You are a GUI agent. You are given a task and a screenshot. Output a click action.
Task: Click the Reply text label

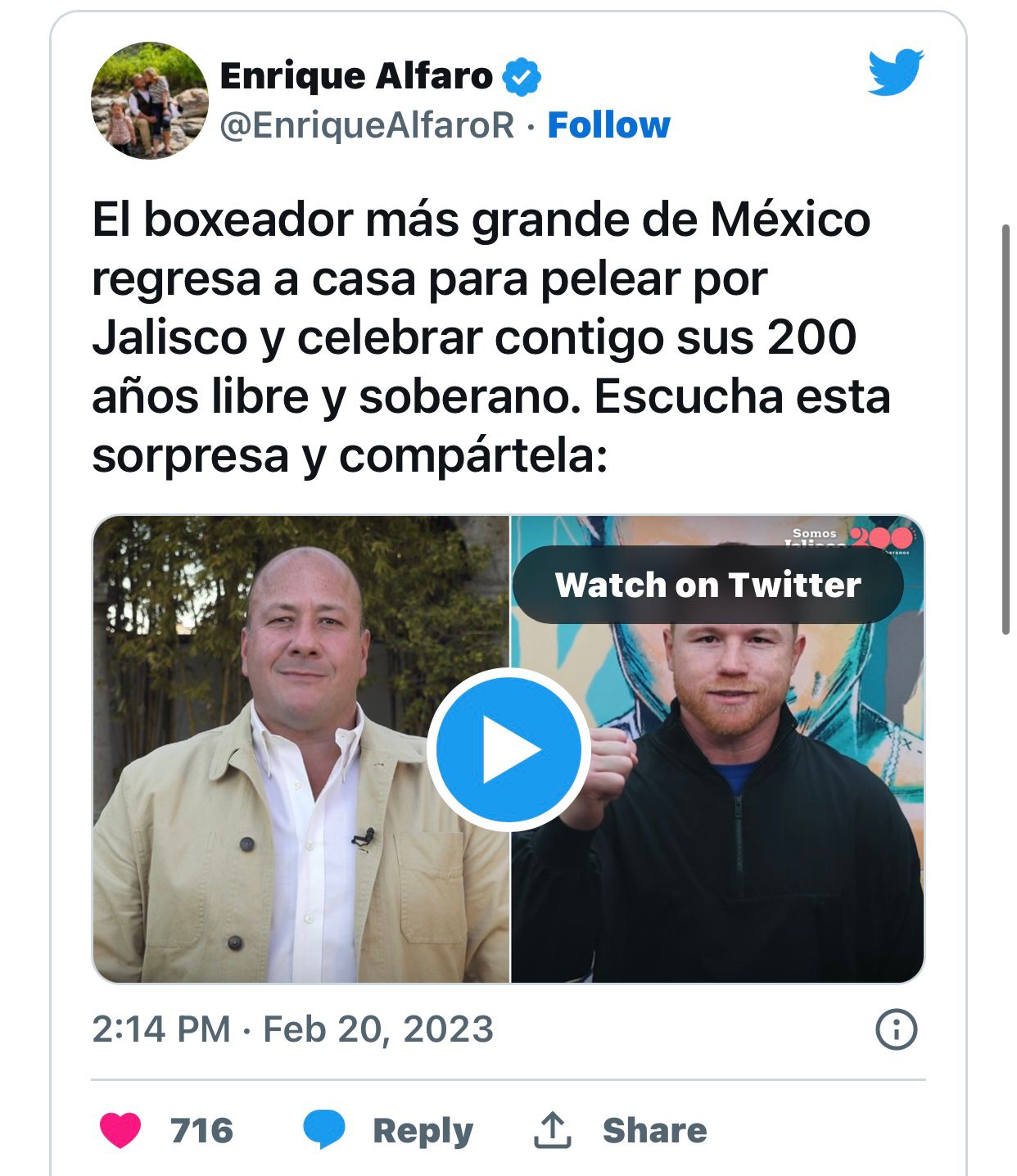pos(423,1131)
